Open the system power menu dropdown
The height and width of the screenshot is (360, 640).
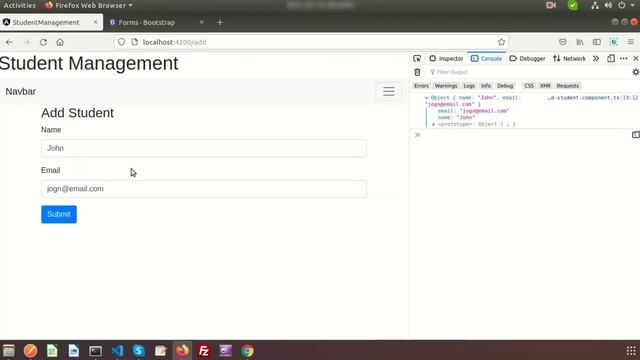(x=626, y=5)
